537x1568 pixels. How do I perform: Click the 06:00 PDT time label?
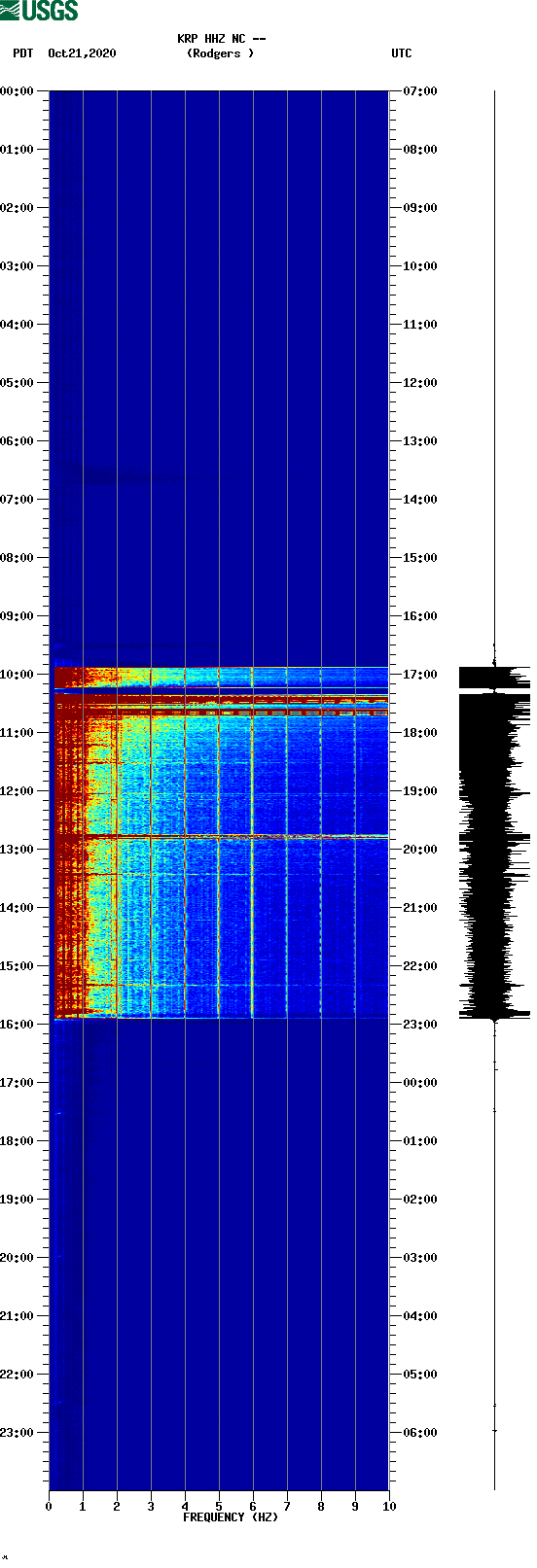(18, 441)
